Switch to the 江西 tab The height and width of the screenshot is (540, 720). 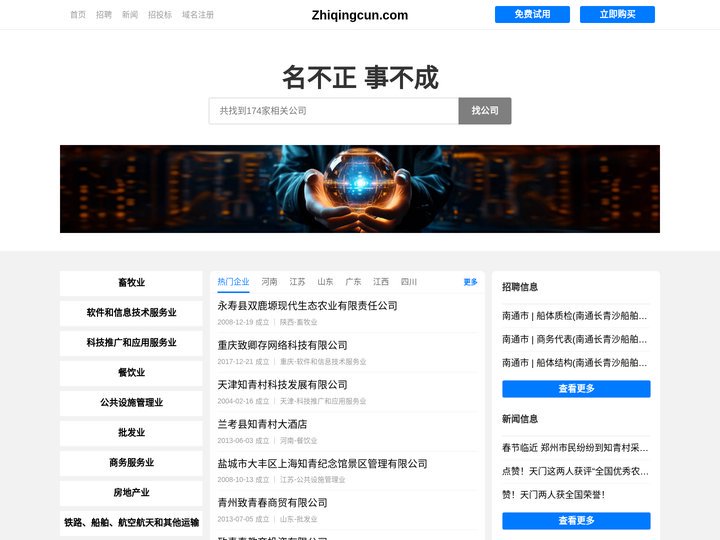click(x=381, y=282)
